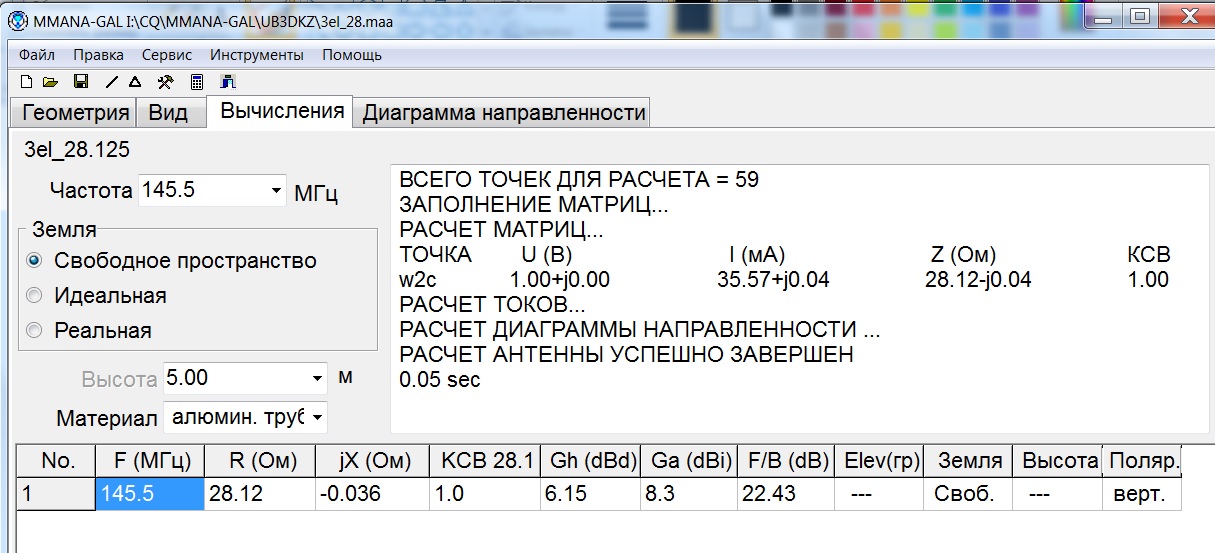The width and height of the screenshot is (1215, 553).
Task: Select the Свободное пространство radio button
Action: click(35, 261)
